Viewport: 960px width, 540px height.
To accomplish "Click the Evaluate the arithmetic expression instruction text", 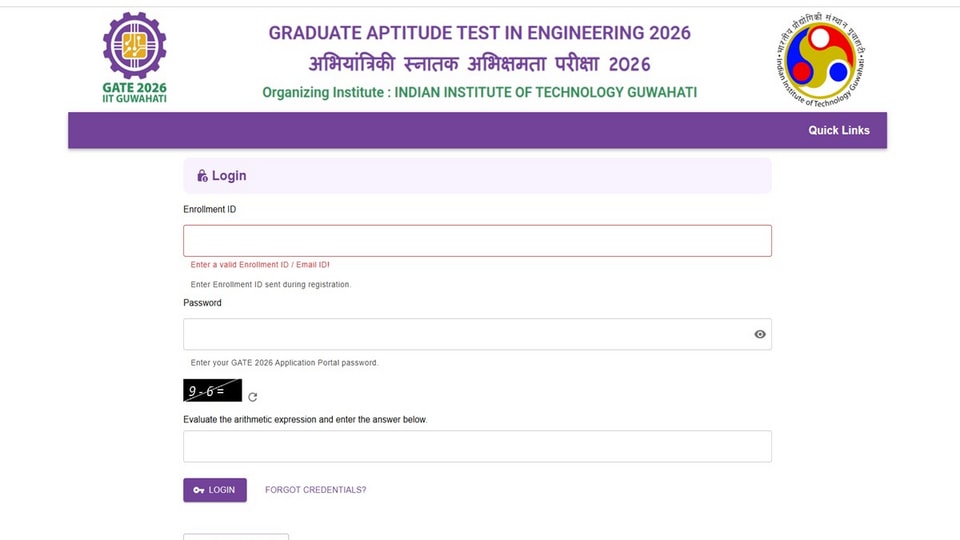I will point(305,420).
